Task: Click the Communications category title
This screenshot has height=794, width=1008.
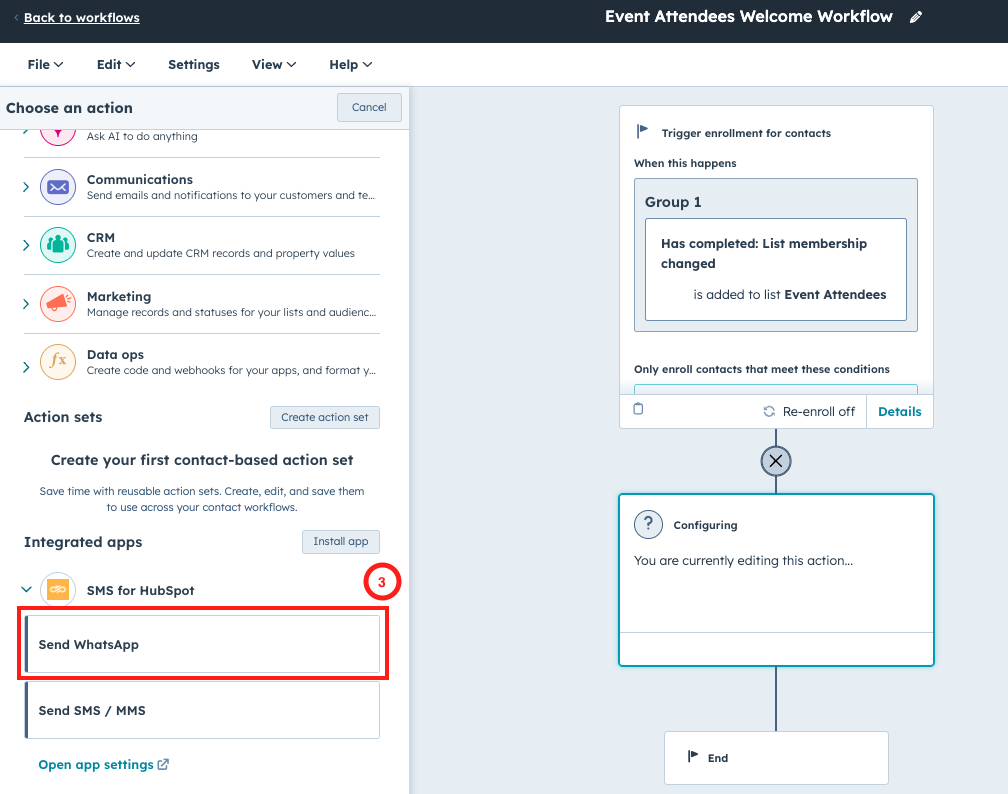Action: 140,179
